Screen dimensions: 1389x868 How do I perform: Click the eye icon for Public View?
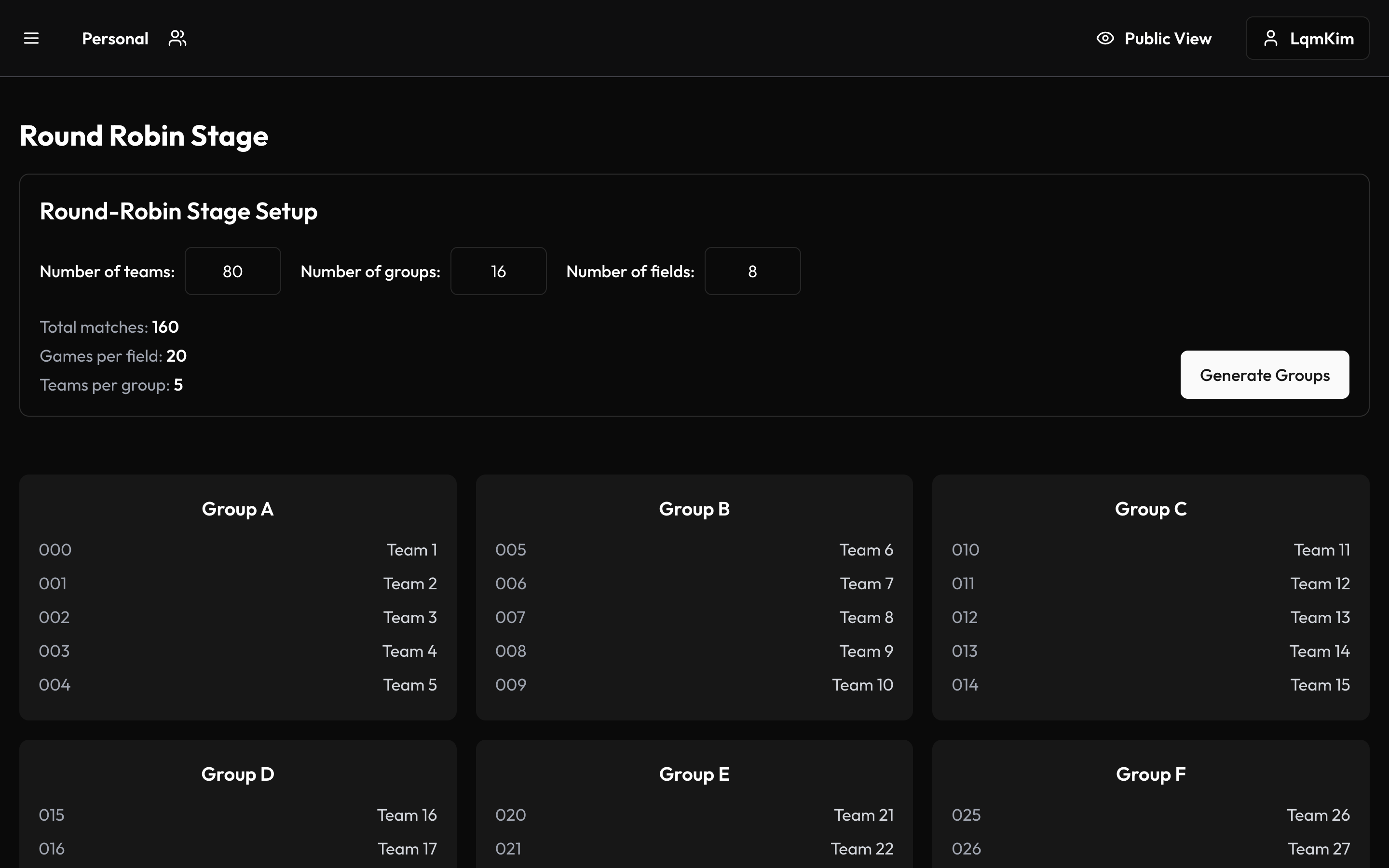(1105, 39)
